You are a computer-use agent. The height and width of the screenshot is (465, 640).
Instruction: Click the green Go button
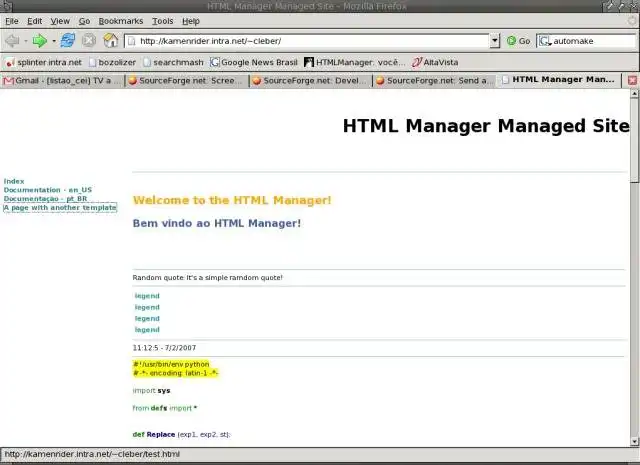pyautogui.click(x=518, y=41)
